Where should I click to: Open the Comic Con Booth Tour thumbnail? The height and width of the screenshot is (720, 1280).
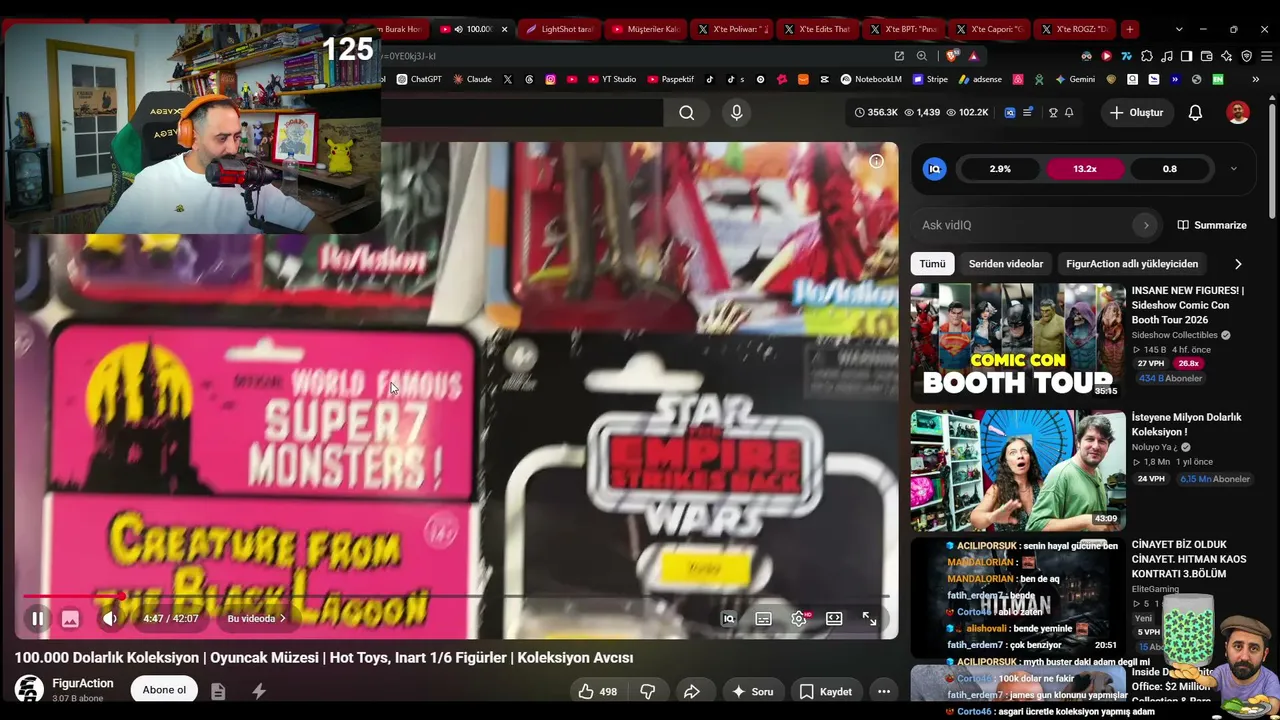[1018, 343]
